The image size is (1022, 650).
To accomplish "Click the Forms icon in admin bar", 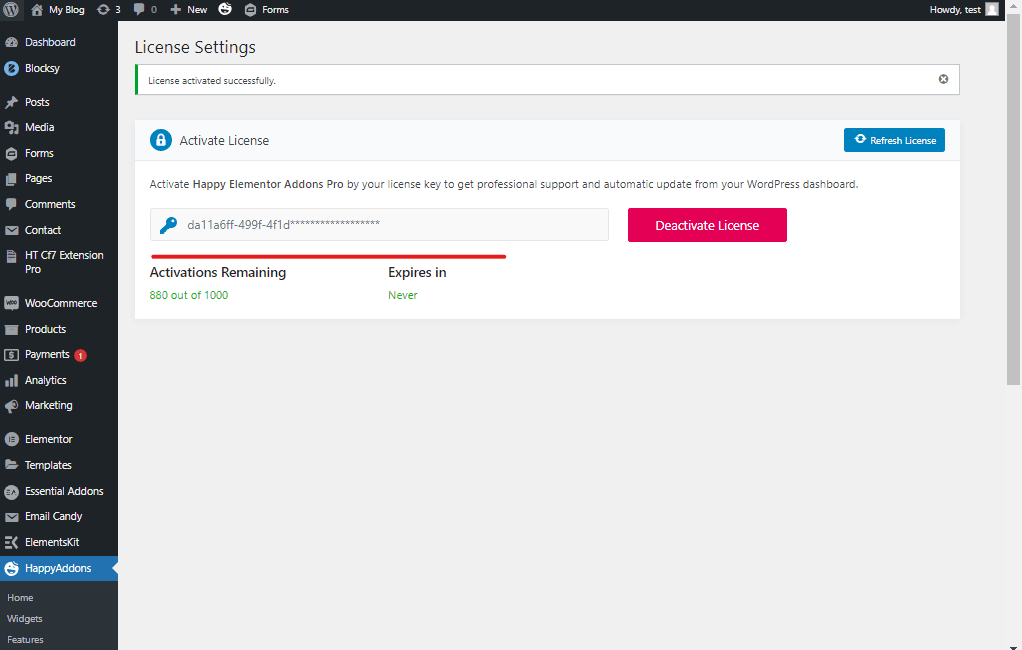I will 250,10.
